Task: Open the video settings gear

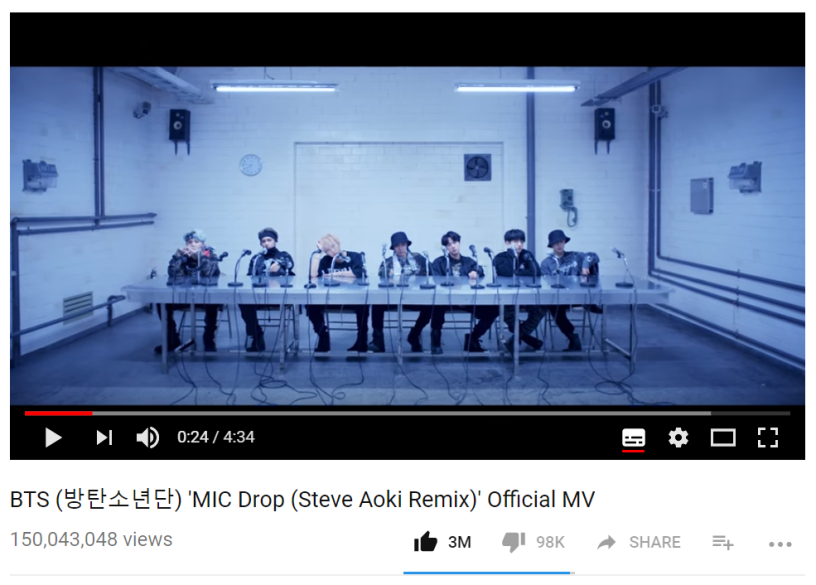Action: click(678, 438)
